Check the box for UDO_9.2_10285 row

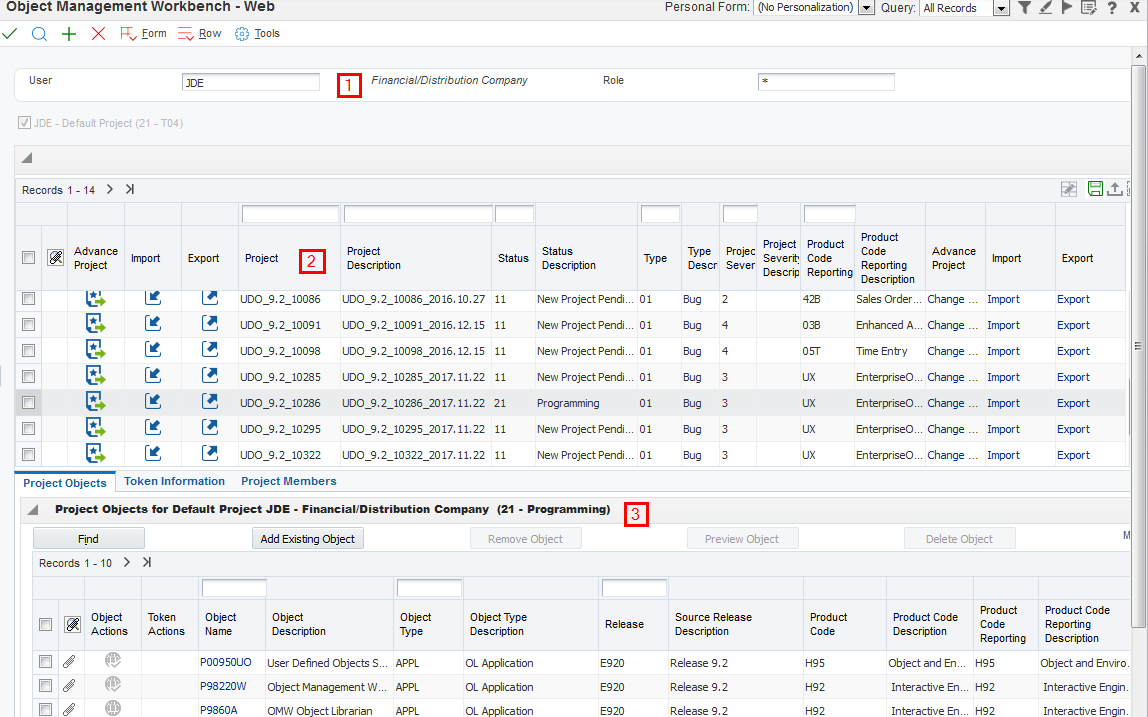point(29,377)
